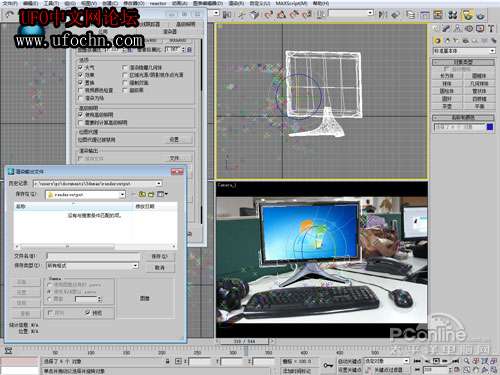Select the Lights creation category icon

tap(456, 41)
